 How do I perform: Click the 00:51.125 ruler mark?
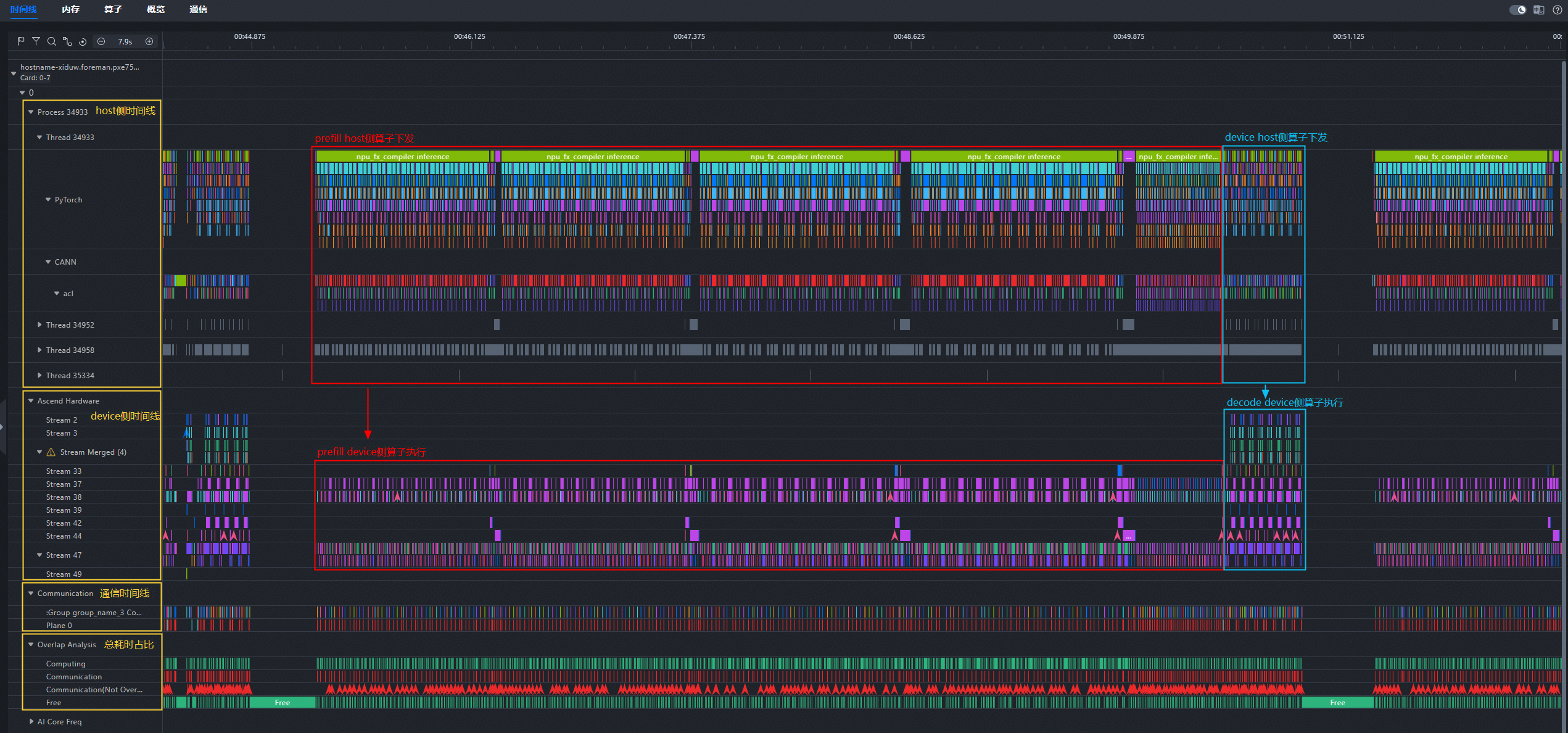(1349, 36)
